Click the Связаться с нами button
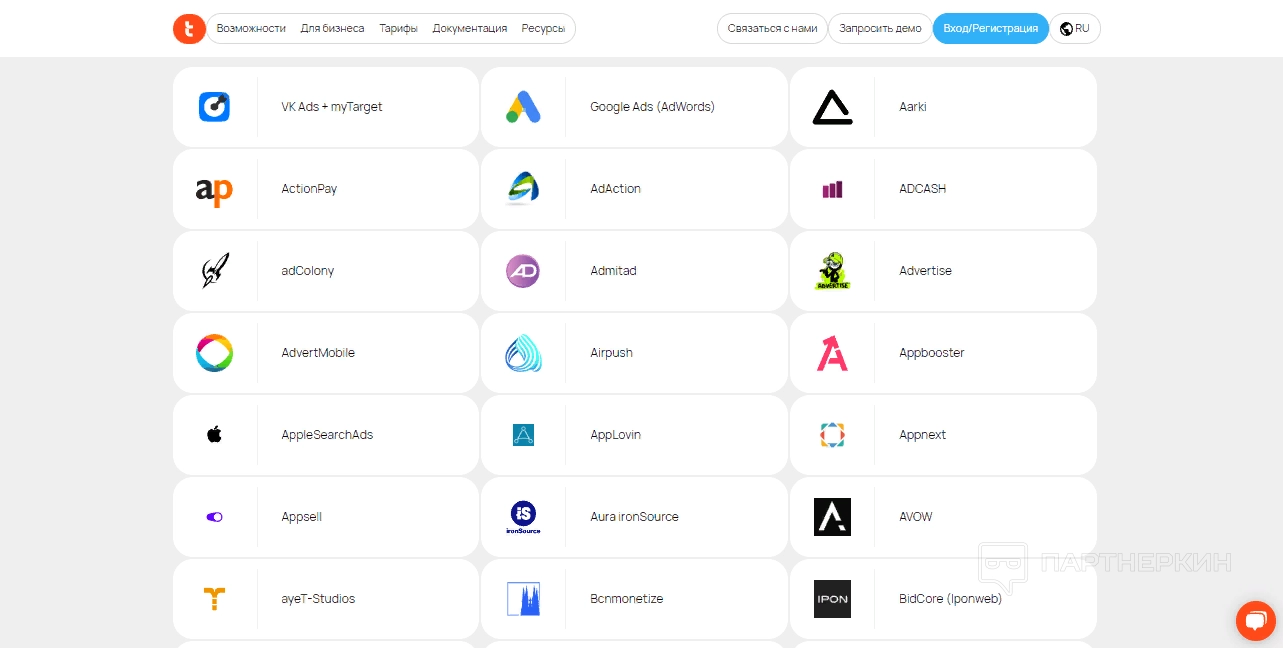Viewport: 1283px width, 648px height. click(x=772, y=29)
